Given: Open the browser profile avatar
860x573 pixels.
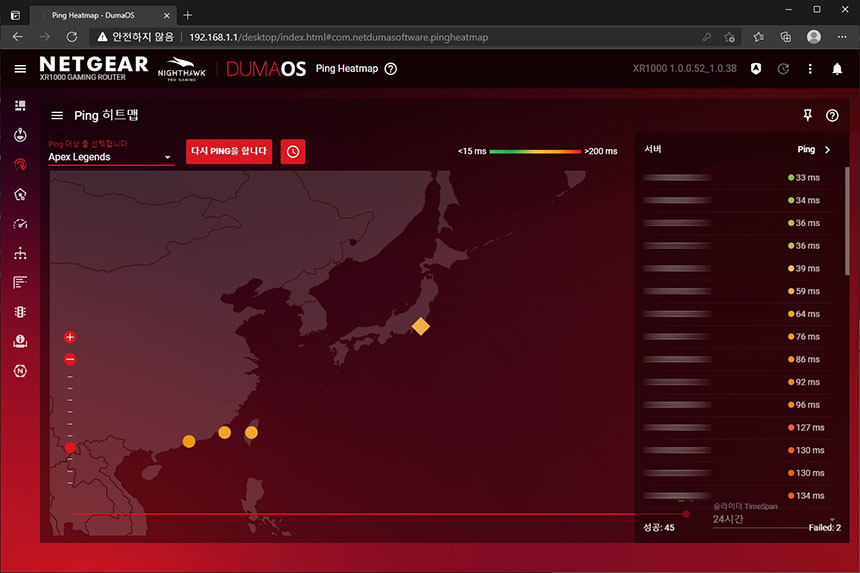Looking at the screenshot, I should click(x=814, y=37).
